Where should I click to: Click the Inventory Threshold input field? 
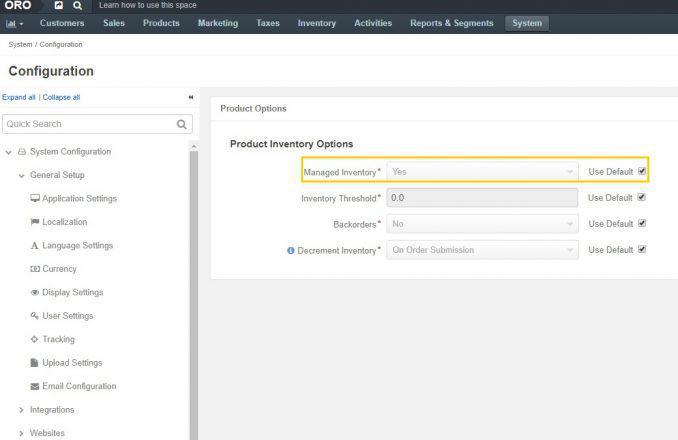click(482, 198)
